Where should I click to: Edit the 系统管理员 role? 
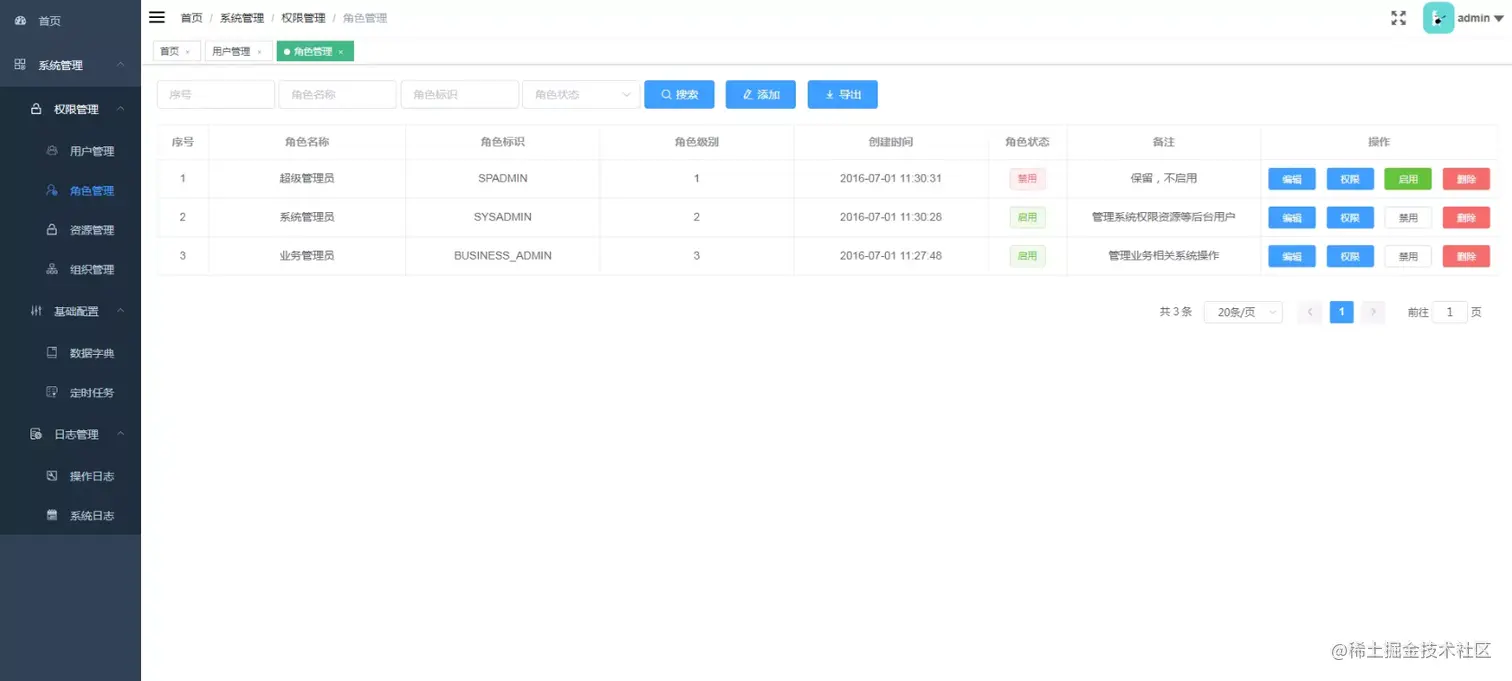click(1292, 217)
